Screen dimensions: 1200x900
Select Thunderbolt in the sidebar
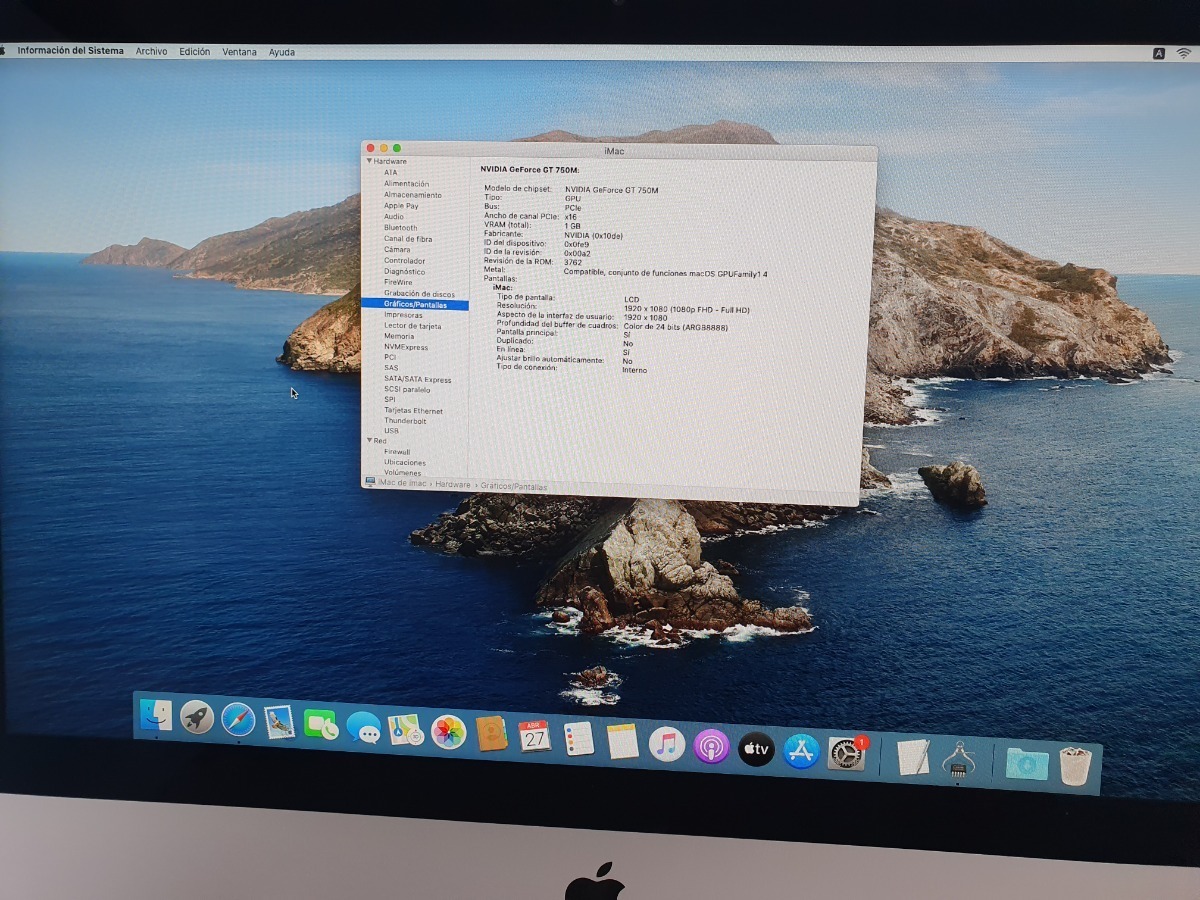pyautogui.click(x=406, y=421)
